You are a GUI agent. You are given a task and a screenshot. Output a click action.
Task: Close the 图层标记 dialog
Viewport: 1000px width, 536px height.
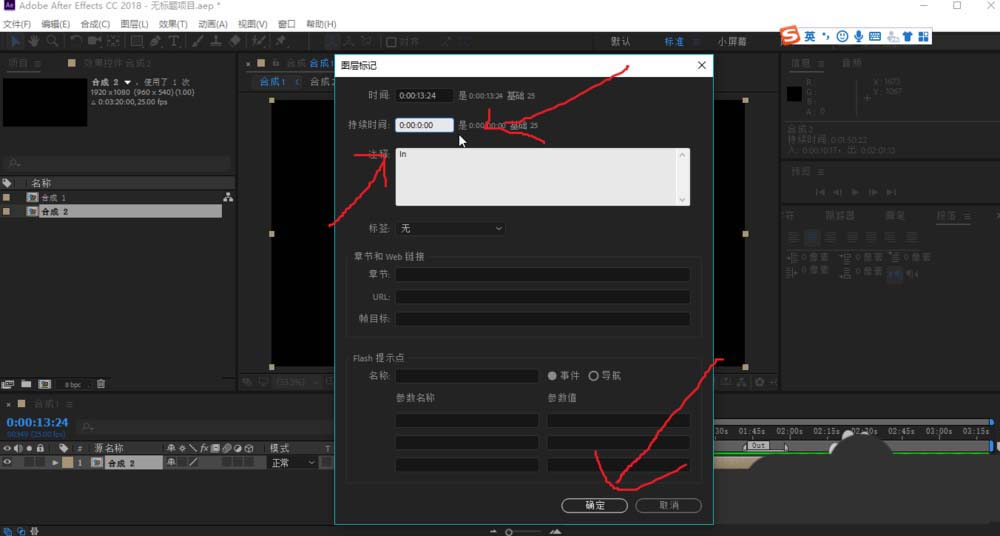point(702,65)
